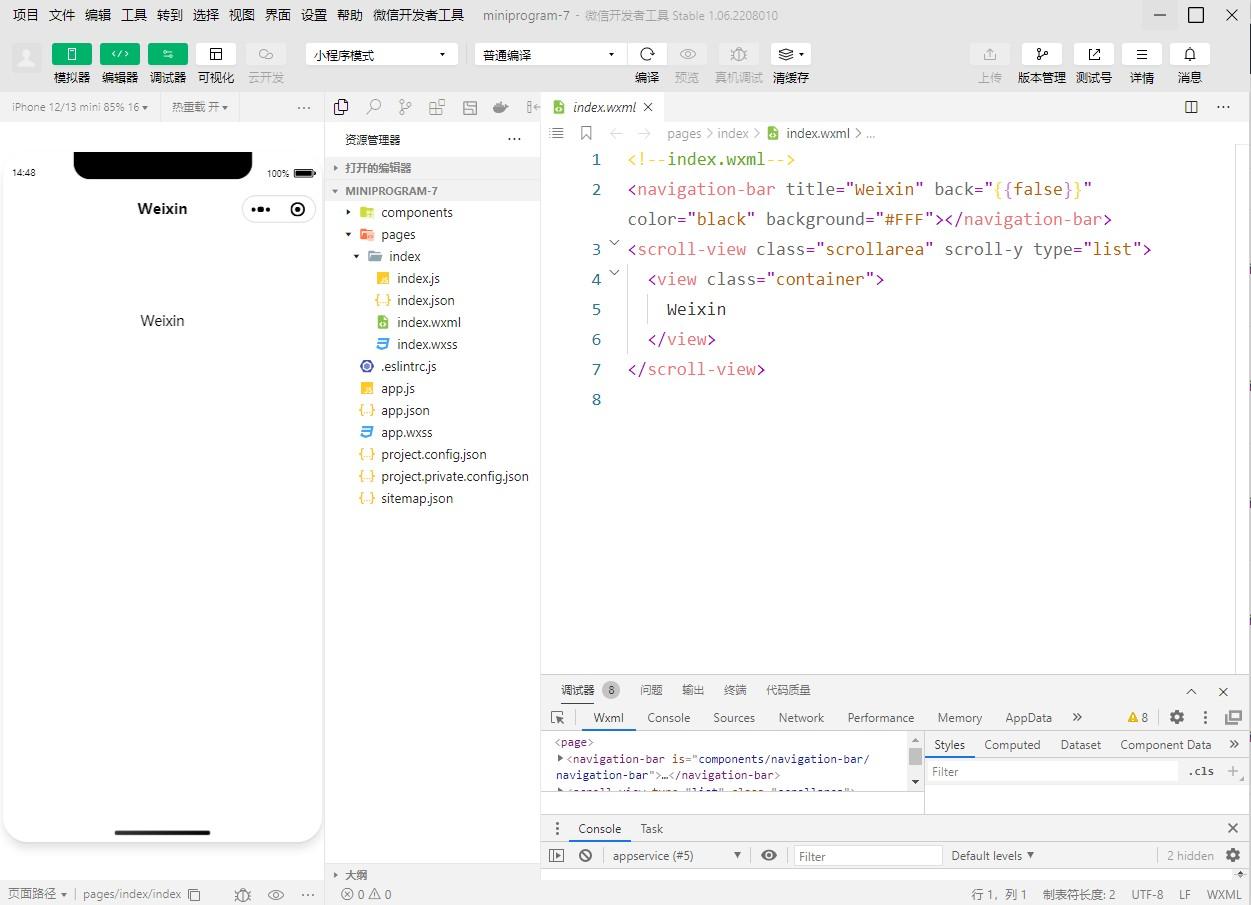Switch to the AppData devtools tab
1251x905 pixels.
coord(1028,718)
